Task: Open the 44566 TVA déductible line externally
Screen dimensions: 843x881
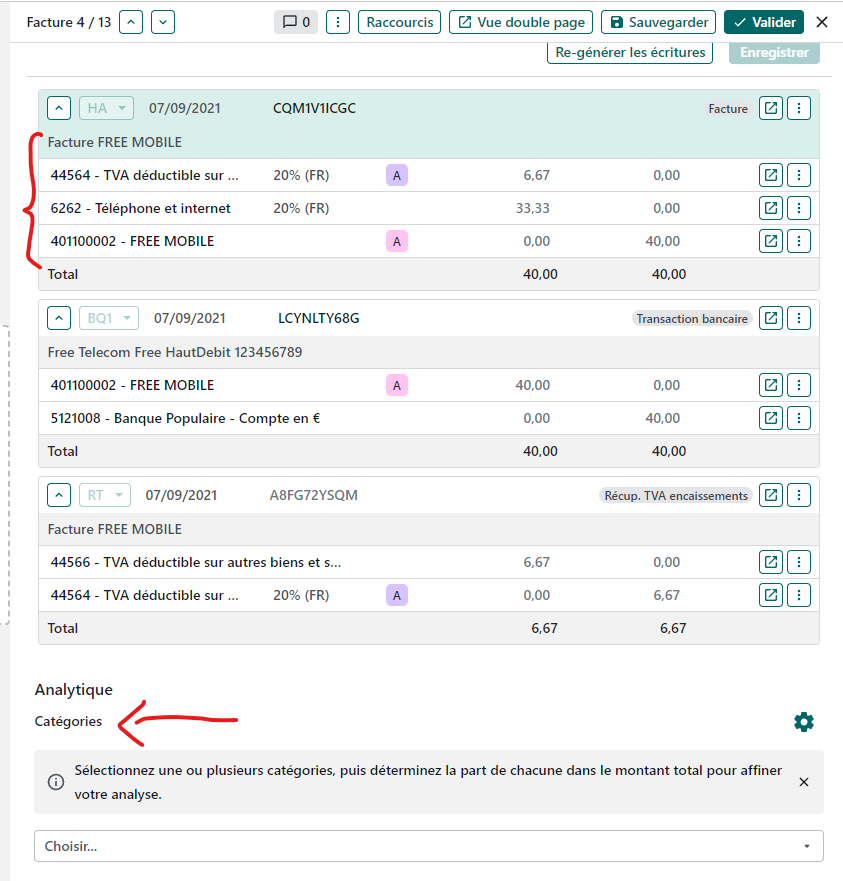Action: [771, 562]
